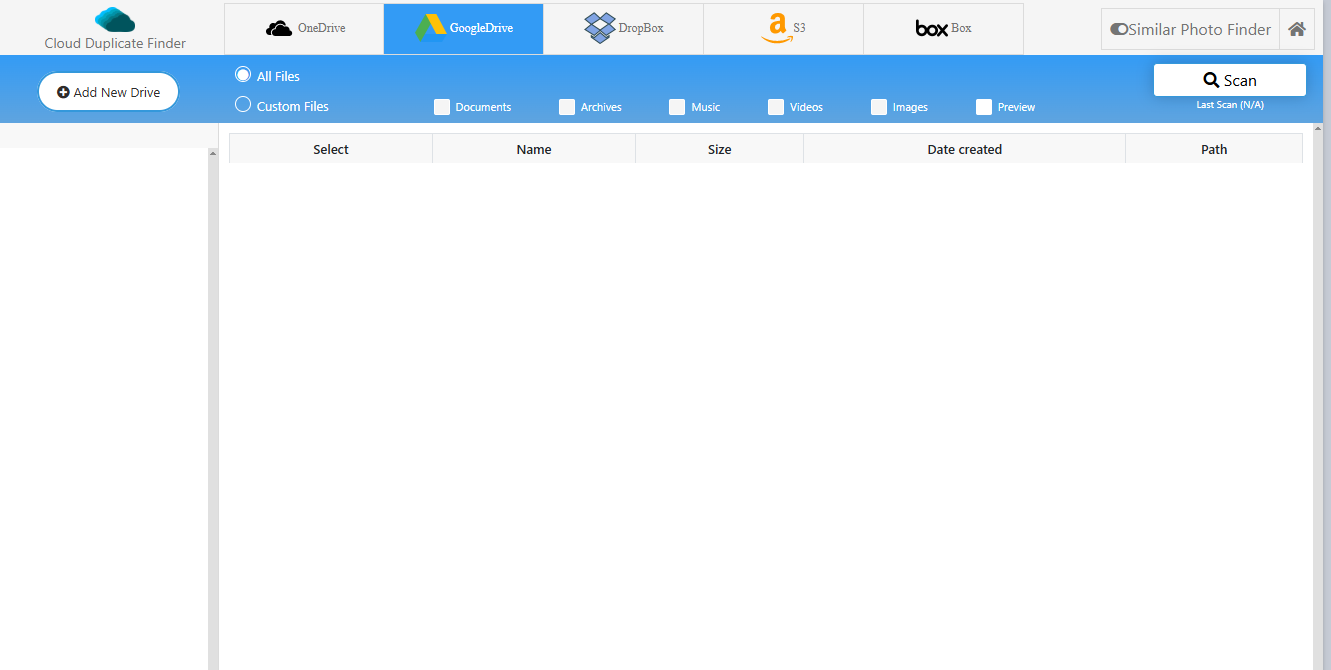Switch to the GoogleDrive tab
The width and height of the screenshot is (1331, 670).
tap(464, 29)
